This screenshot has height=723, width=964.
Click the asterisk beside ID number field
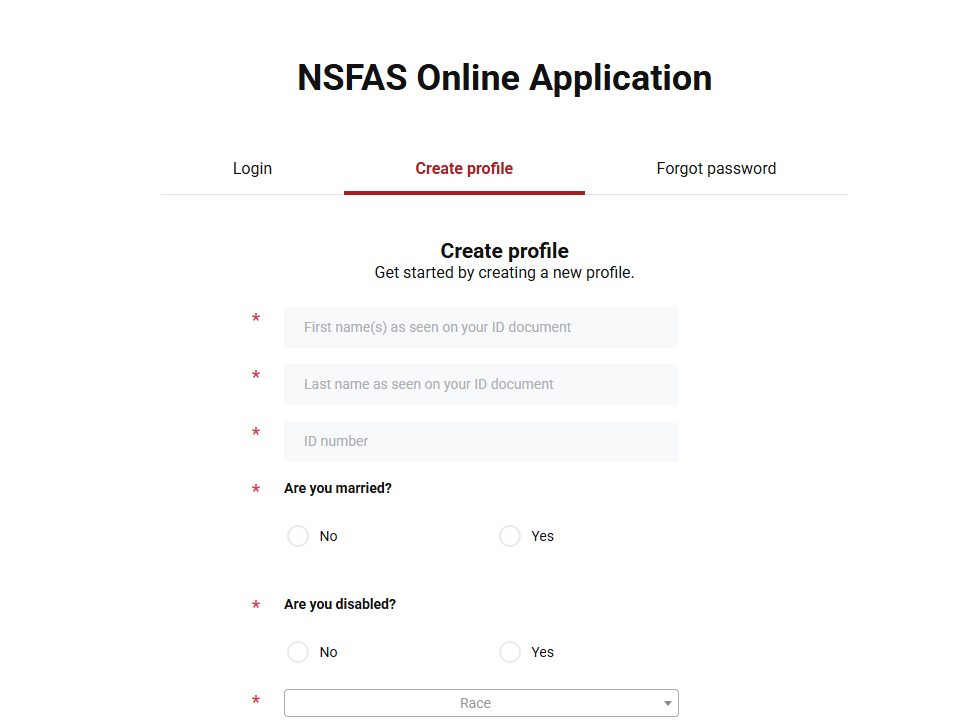256,432
